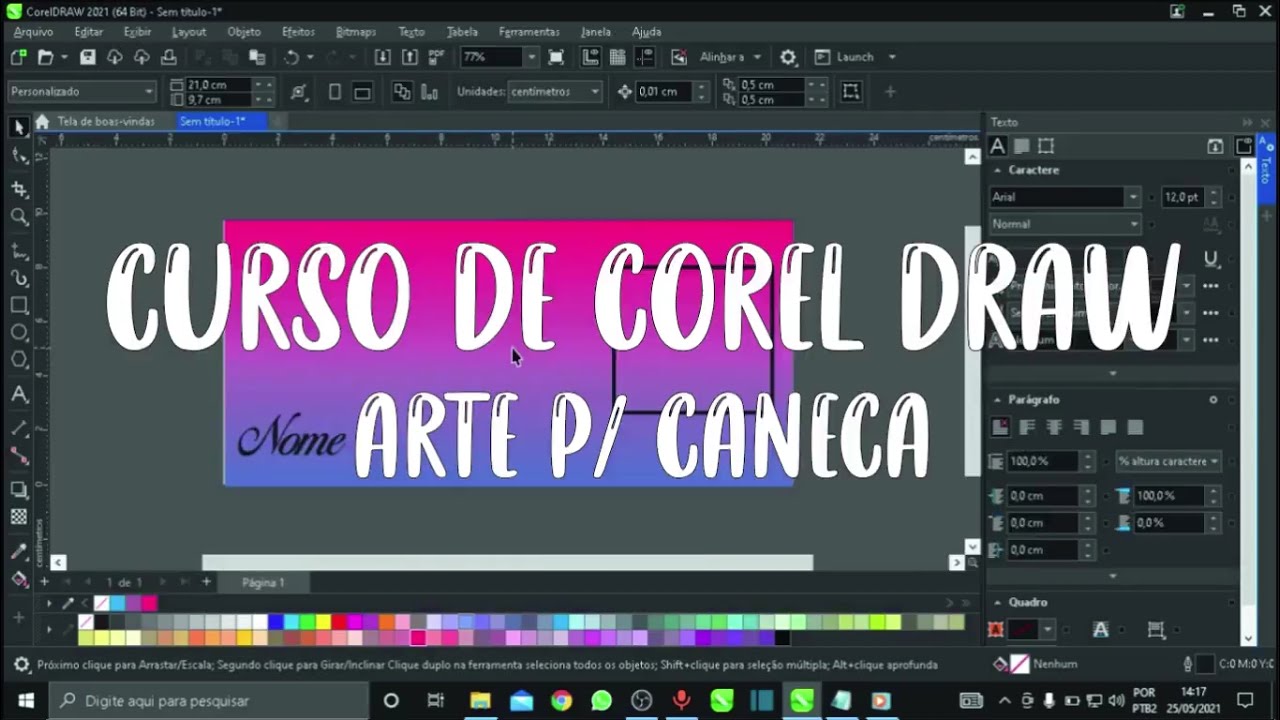The height and width of the screenshot is (720, 1280).
Task: Set portrait page orientation
Action: click(x=335, y=91)
